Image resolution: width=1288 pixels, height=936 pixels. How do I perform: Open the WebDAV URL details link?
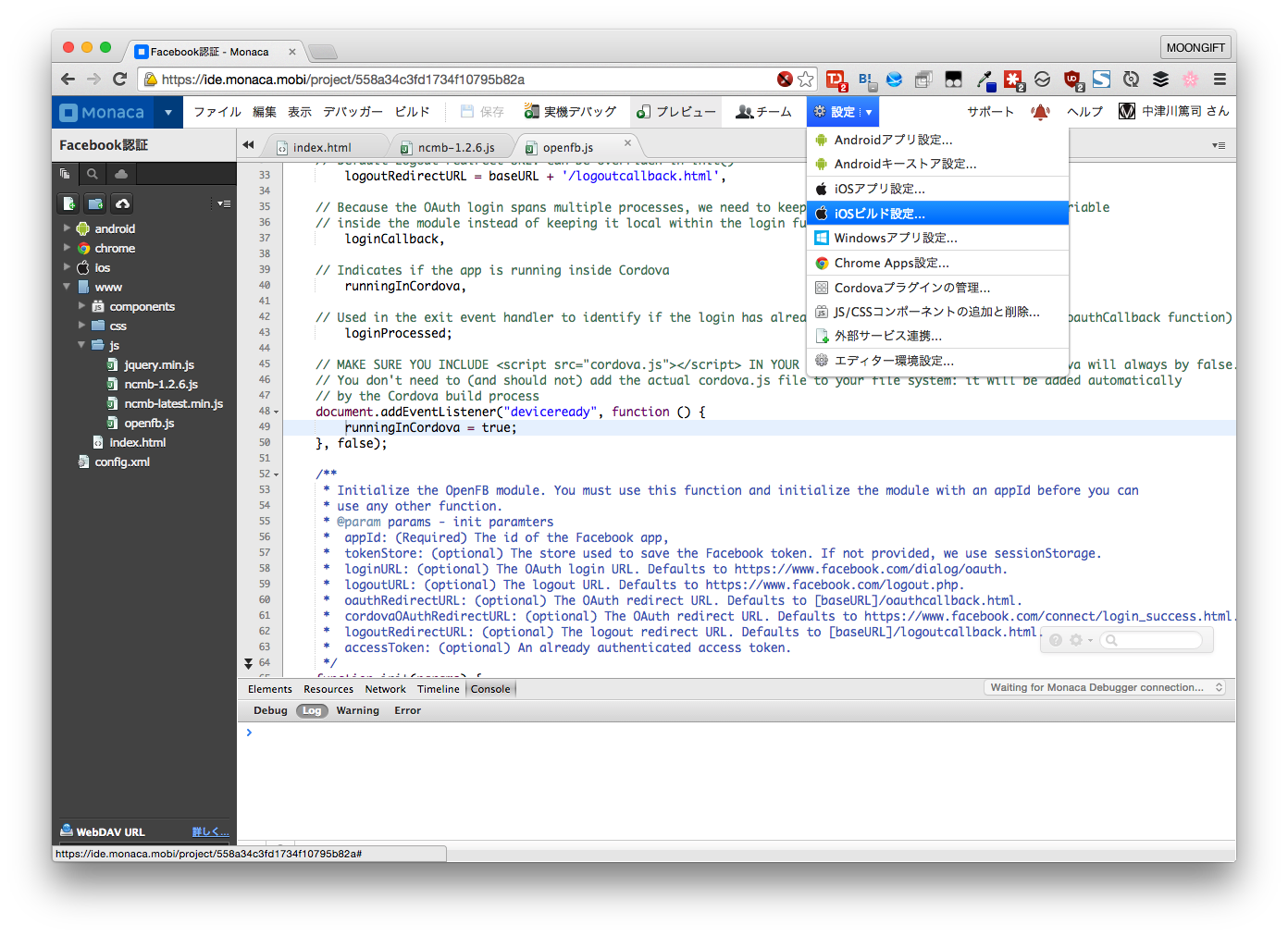210,832
